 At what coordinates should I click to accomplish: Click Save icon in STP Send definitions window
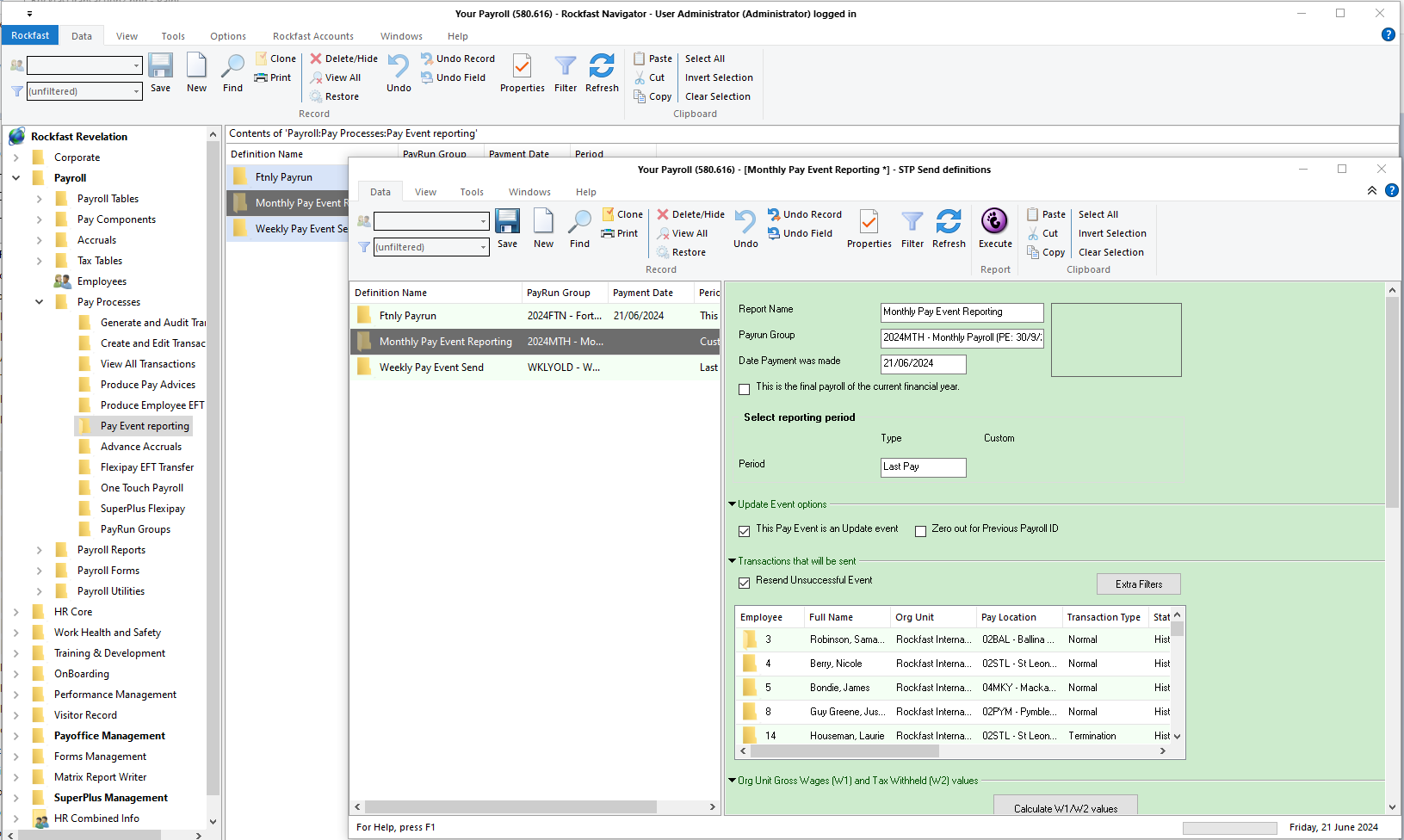point(507,229)
